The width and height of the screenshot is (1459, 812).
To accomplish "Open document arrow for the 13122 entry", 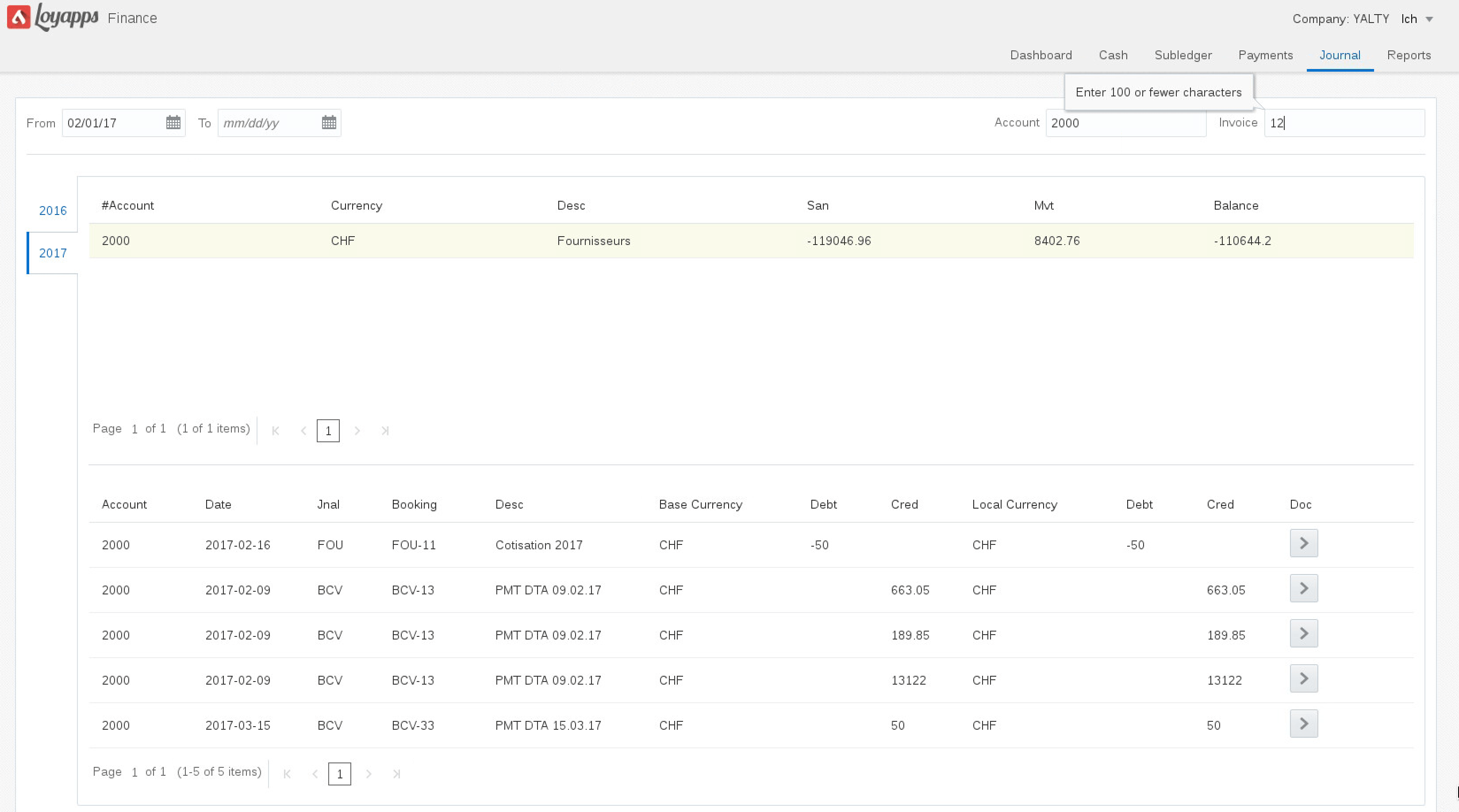I will [1303, 679].
